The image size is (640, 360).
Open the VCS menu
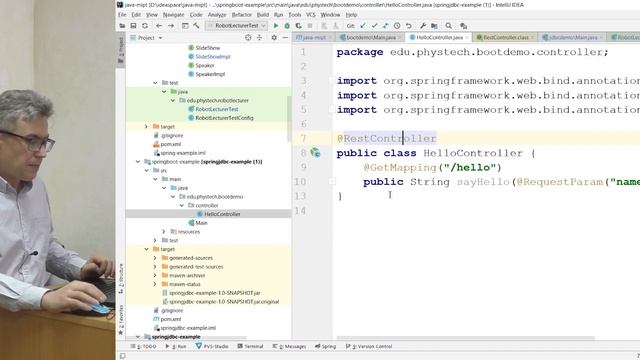pyautogui.click(x=311, y=15)
